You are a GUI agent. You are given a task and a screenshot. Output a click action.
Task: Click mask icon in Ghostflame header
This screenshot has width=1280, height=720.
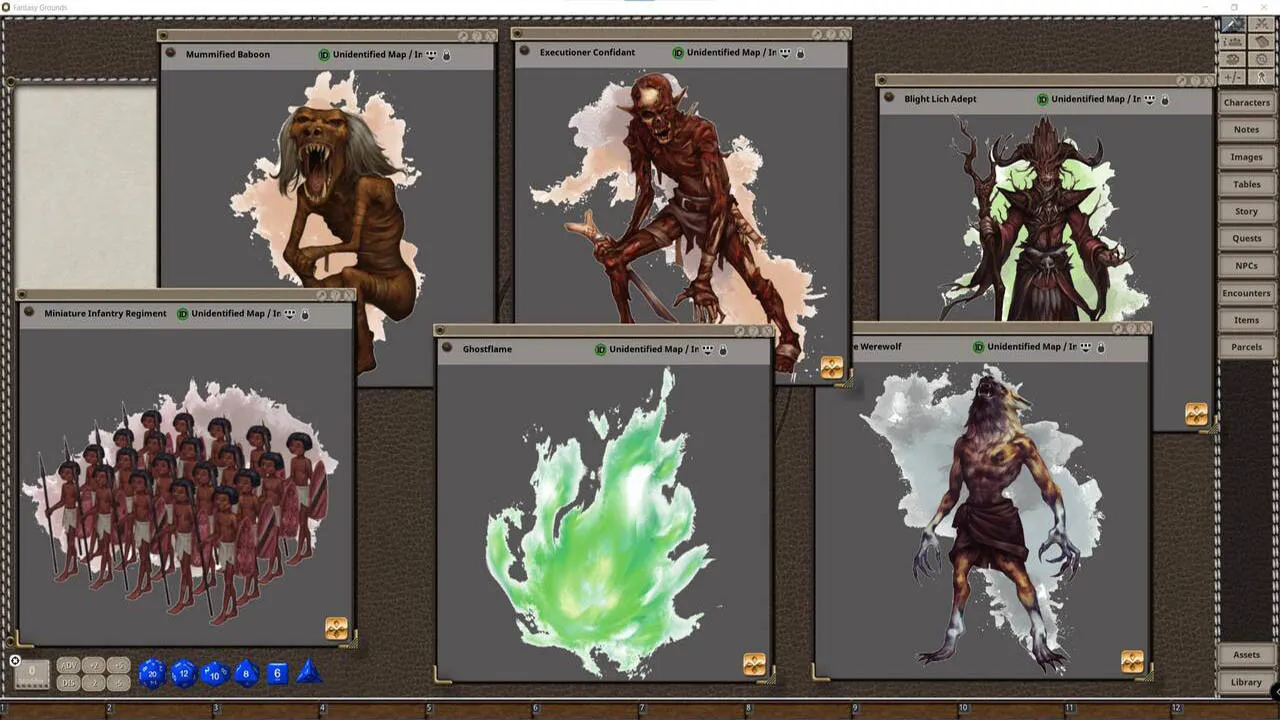coord(708,350)
